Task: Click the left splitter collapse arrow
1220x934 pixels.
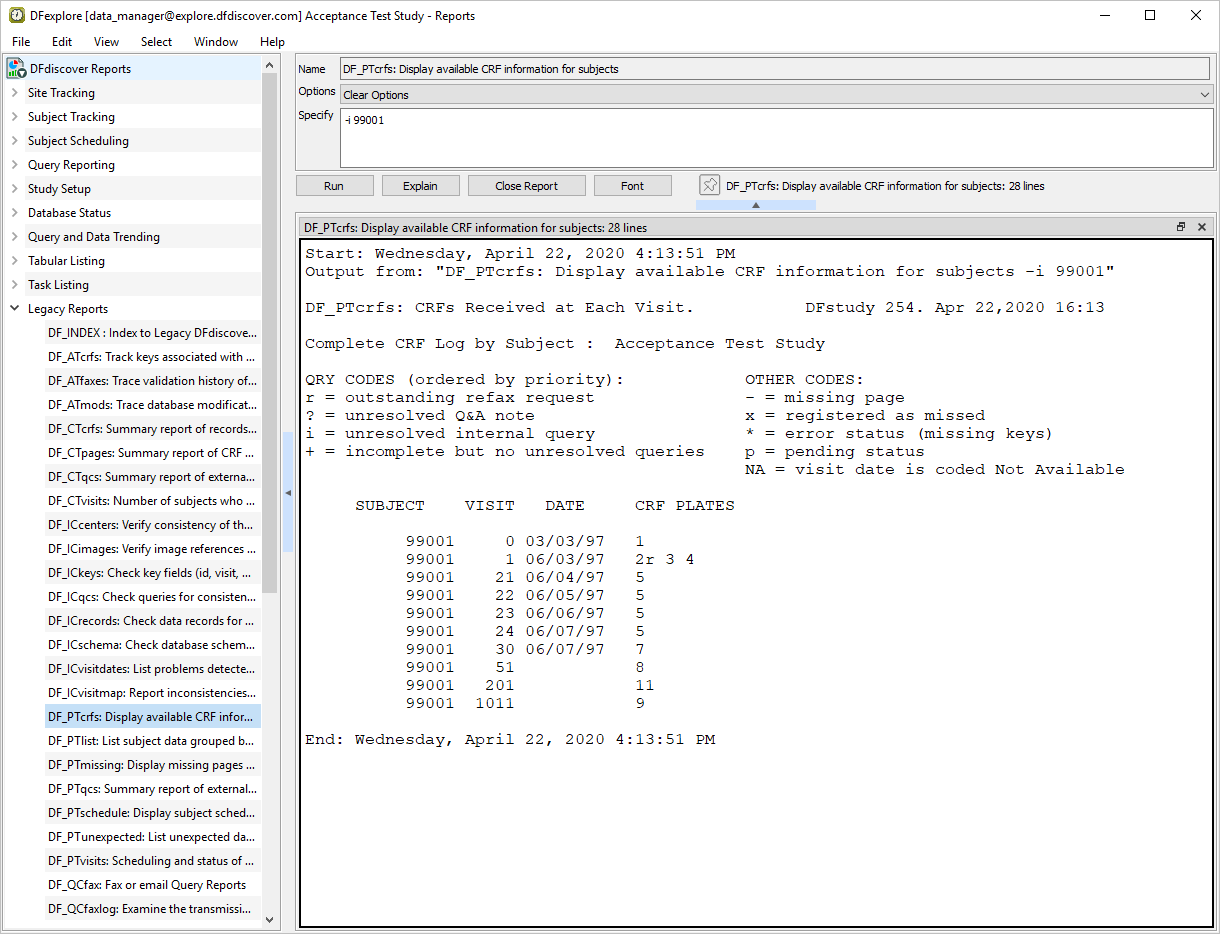Action: click(x=288, y=493)
